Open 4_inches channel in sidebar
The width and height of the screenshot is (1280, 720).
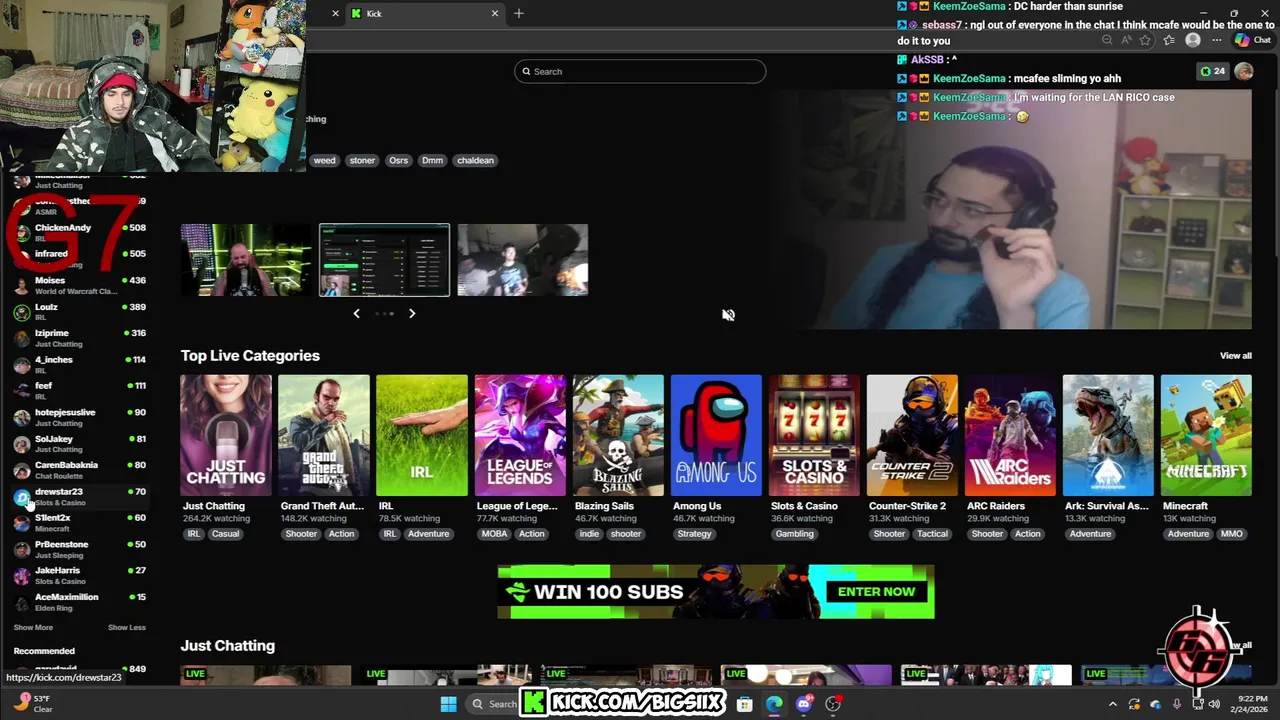[x=79, y=364]
